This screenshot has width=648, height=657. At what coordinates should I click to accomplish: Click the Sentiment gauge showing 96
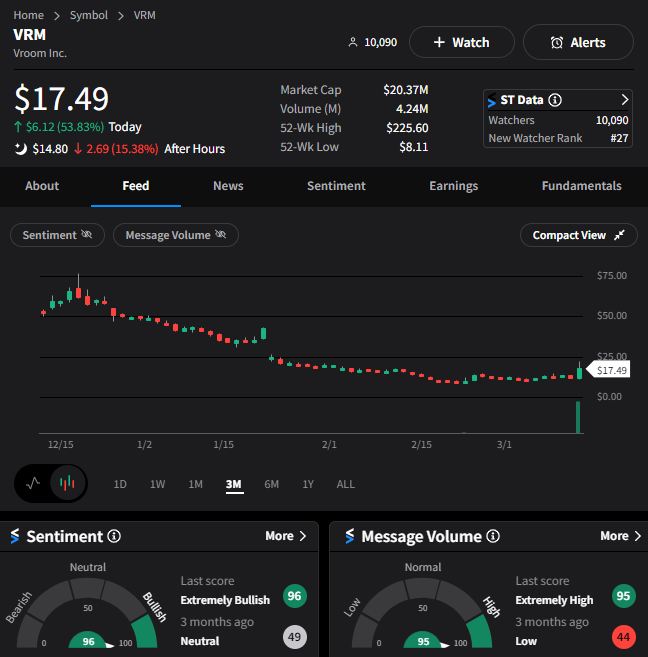(87, 613)
